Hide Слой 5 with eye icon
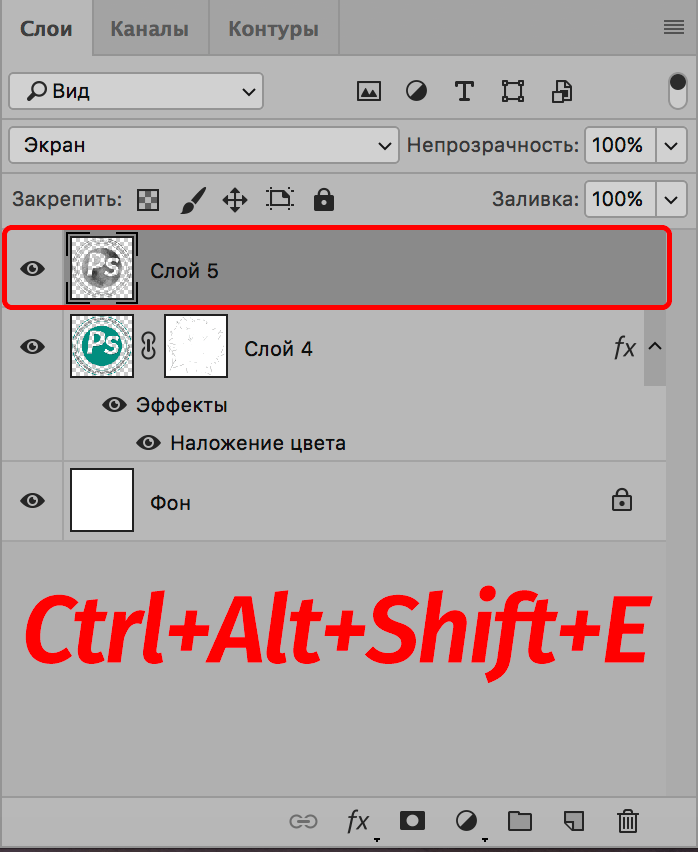 point(33,268)
